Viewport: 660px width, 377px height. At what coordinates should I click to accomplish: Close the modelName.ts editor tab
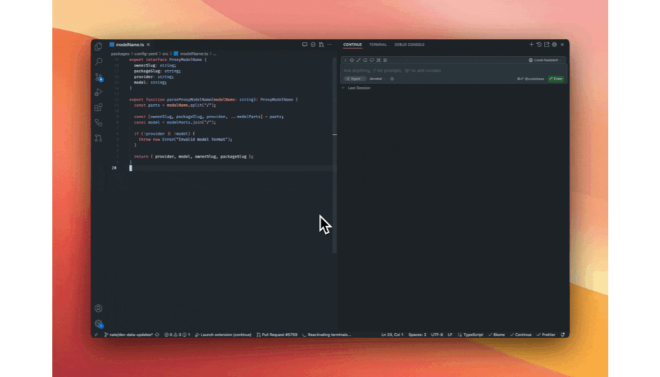pyautogui.click(x=148, y=45)
